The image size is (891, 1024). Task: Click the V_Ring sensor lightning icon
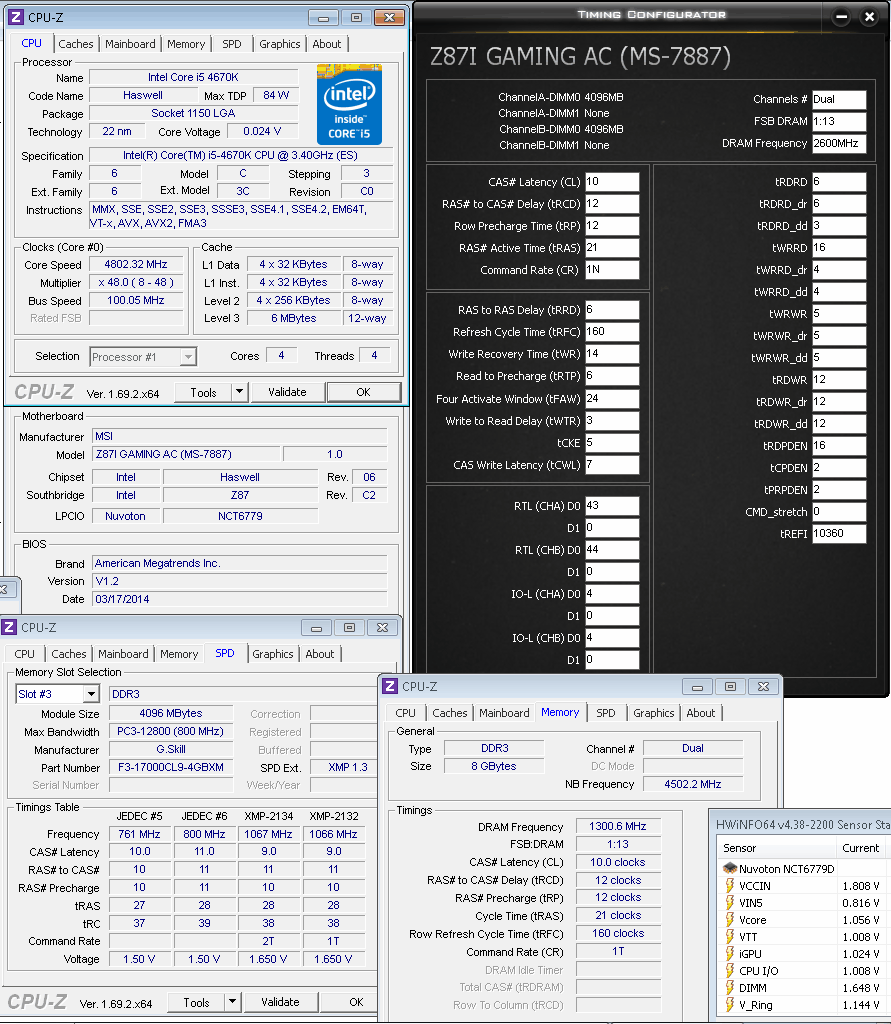(730, 1004)
